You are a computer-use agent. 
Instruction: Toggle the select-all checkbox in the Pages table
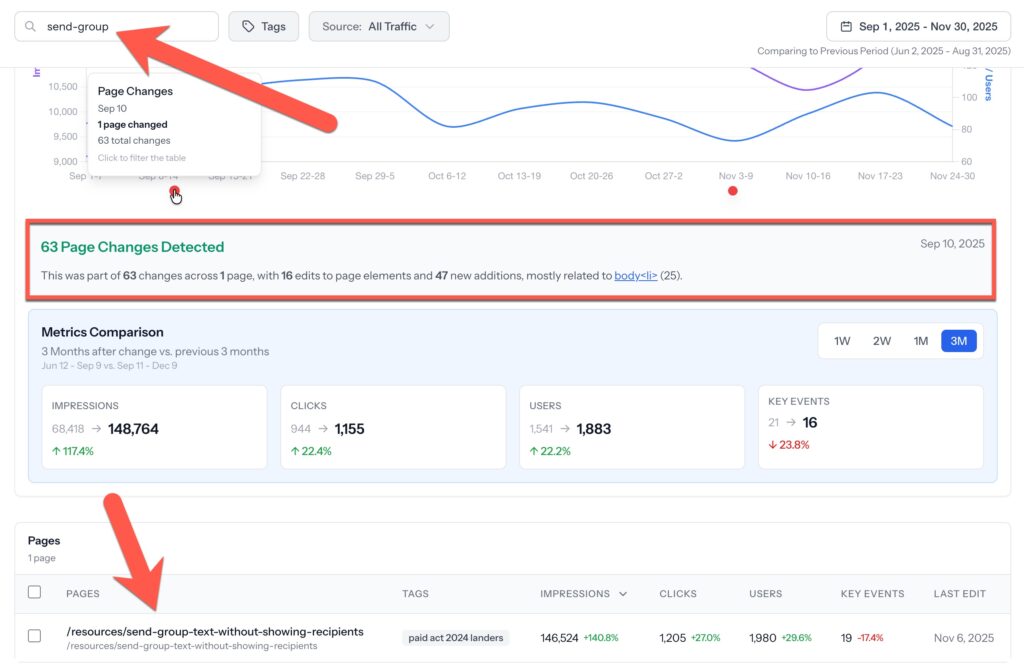coord(34,592)
